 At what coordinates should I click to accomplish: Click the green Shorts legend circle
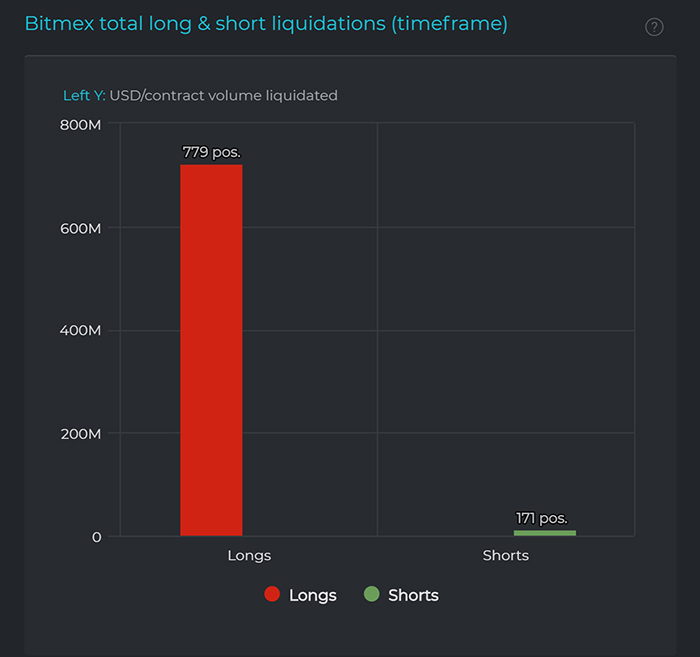point(372,595)
